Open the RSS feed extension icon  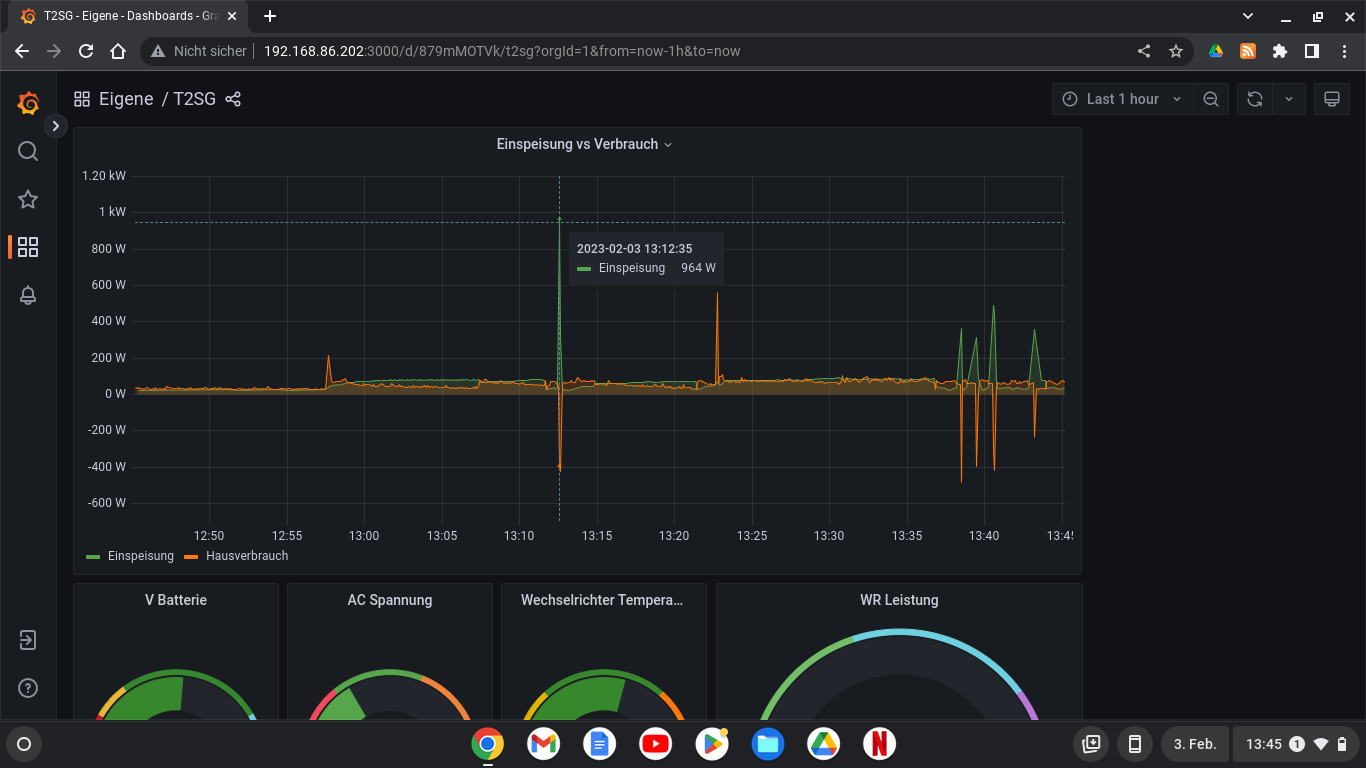click(1248, 51)
